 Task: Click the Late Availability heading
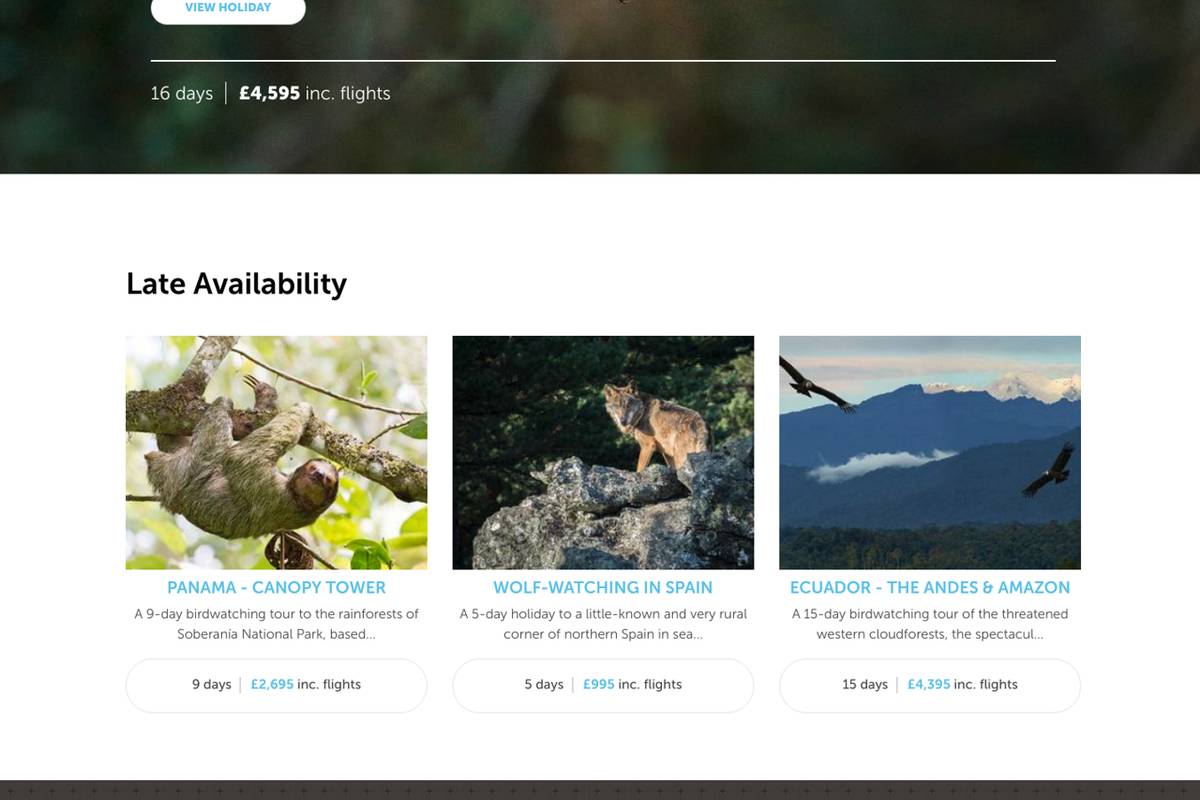237,284
